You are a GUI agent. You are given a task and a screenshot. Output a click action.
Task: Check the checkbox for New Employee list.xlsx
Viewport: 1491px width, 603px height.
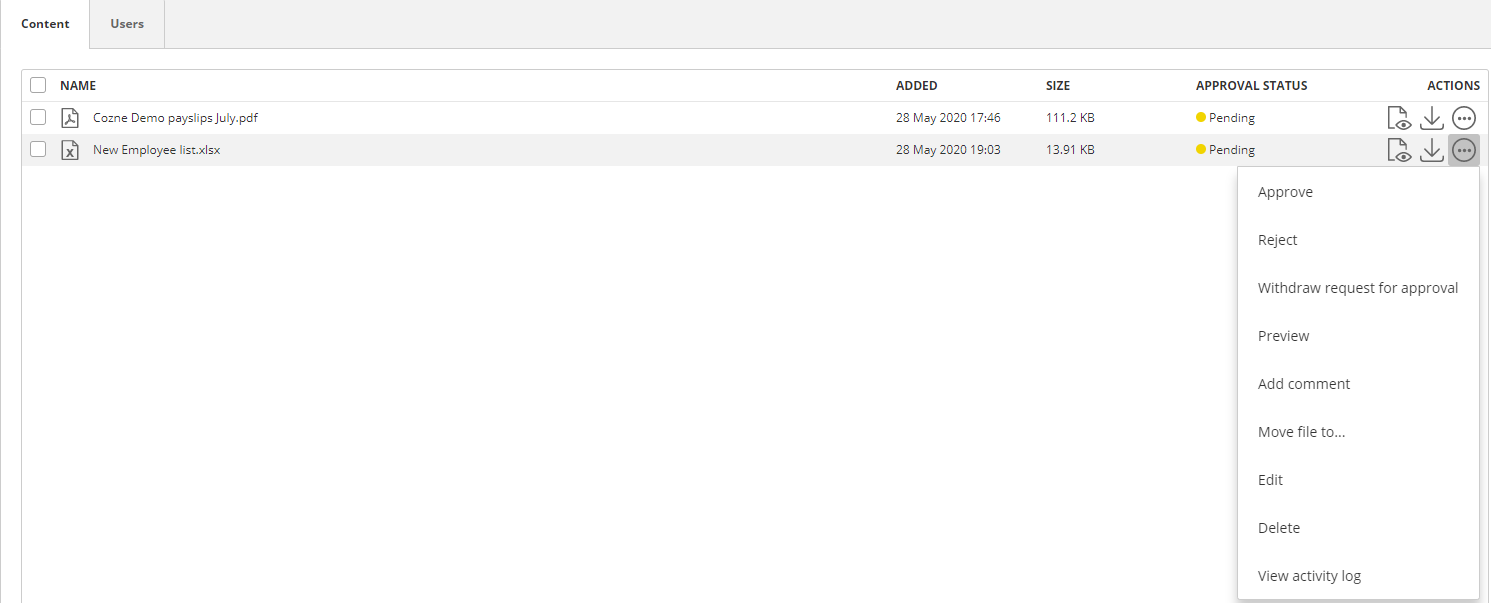[x=37, y=149]
